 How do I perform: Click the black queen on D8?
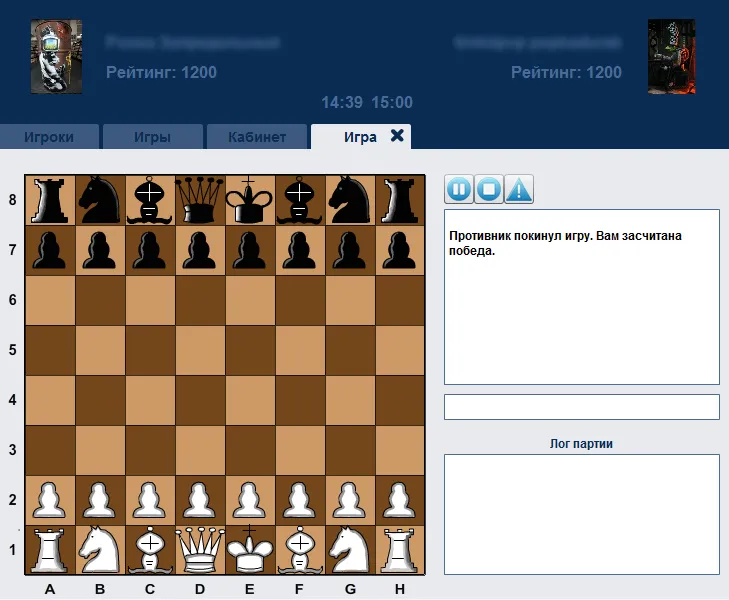[x=200, y=200]
